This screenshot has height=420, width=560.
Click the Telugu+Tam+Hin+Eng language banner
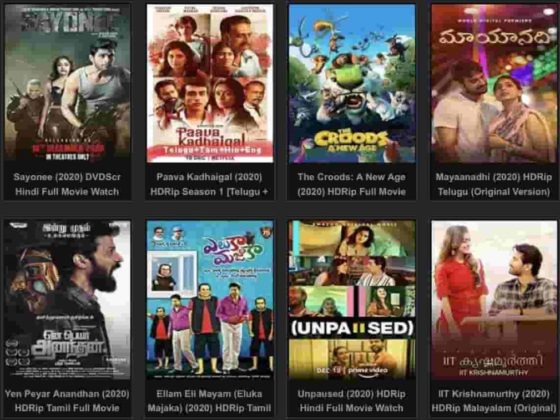211,150
